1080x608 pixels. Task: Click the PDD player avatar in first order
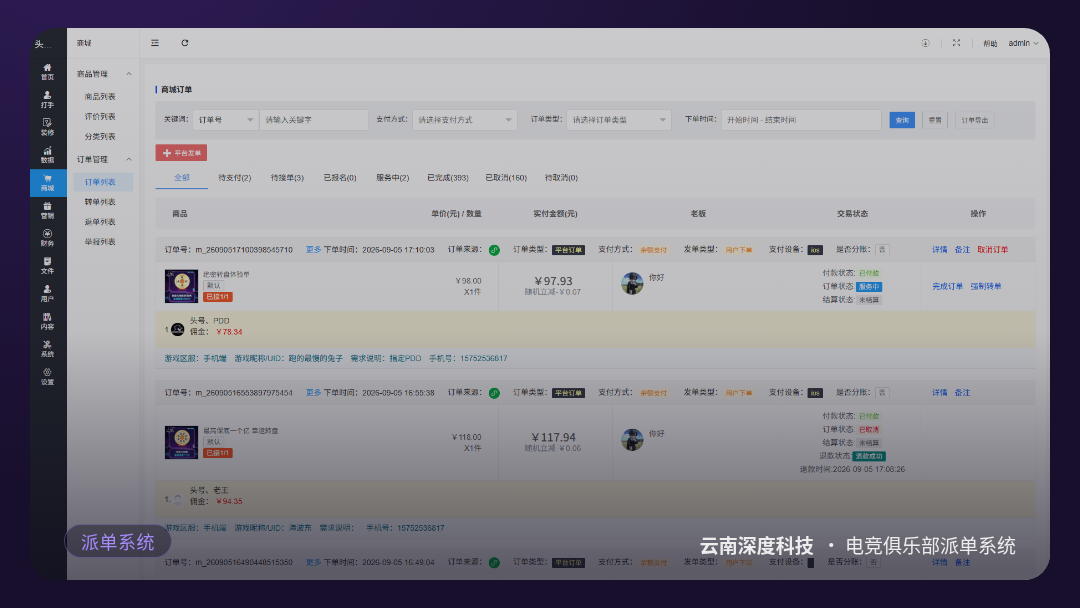pos(177,329)
